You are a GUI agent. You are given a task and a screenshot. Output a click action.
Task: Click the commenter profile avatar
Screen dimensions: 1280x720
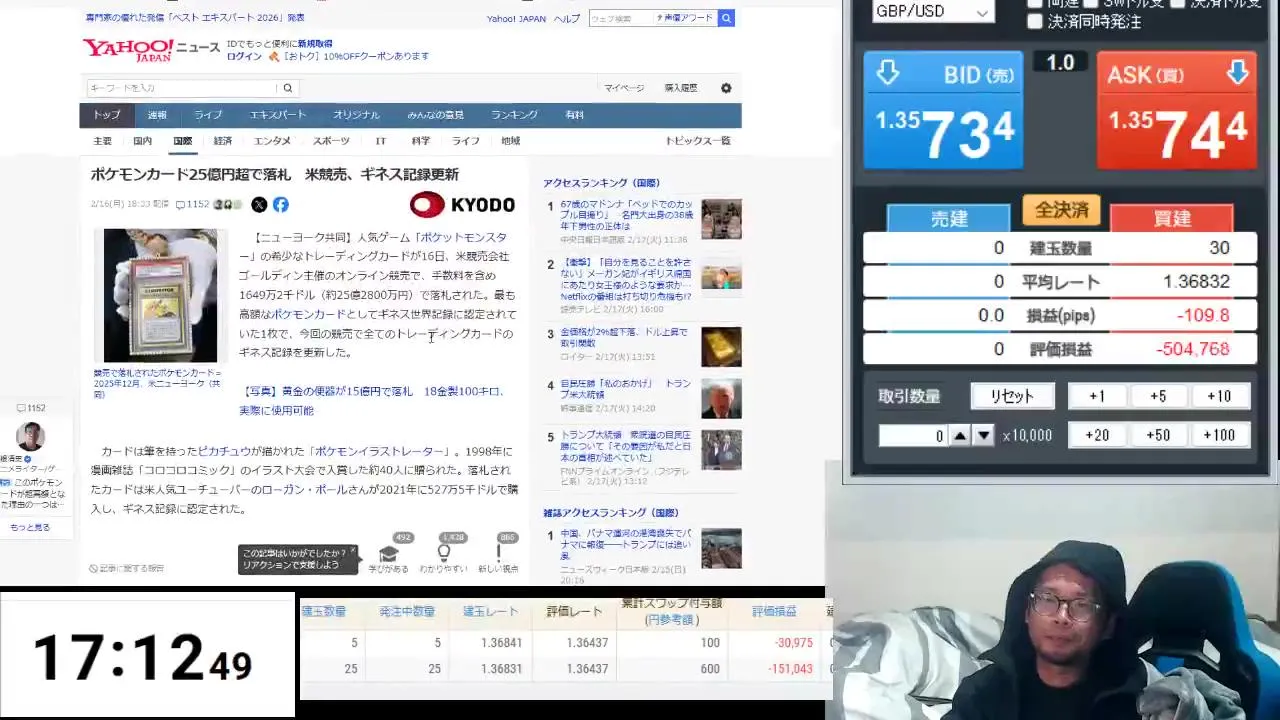coord(30,437)
